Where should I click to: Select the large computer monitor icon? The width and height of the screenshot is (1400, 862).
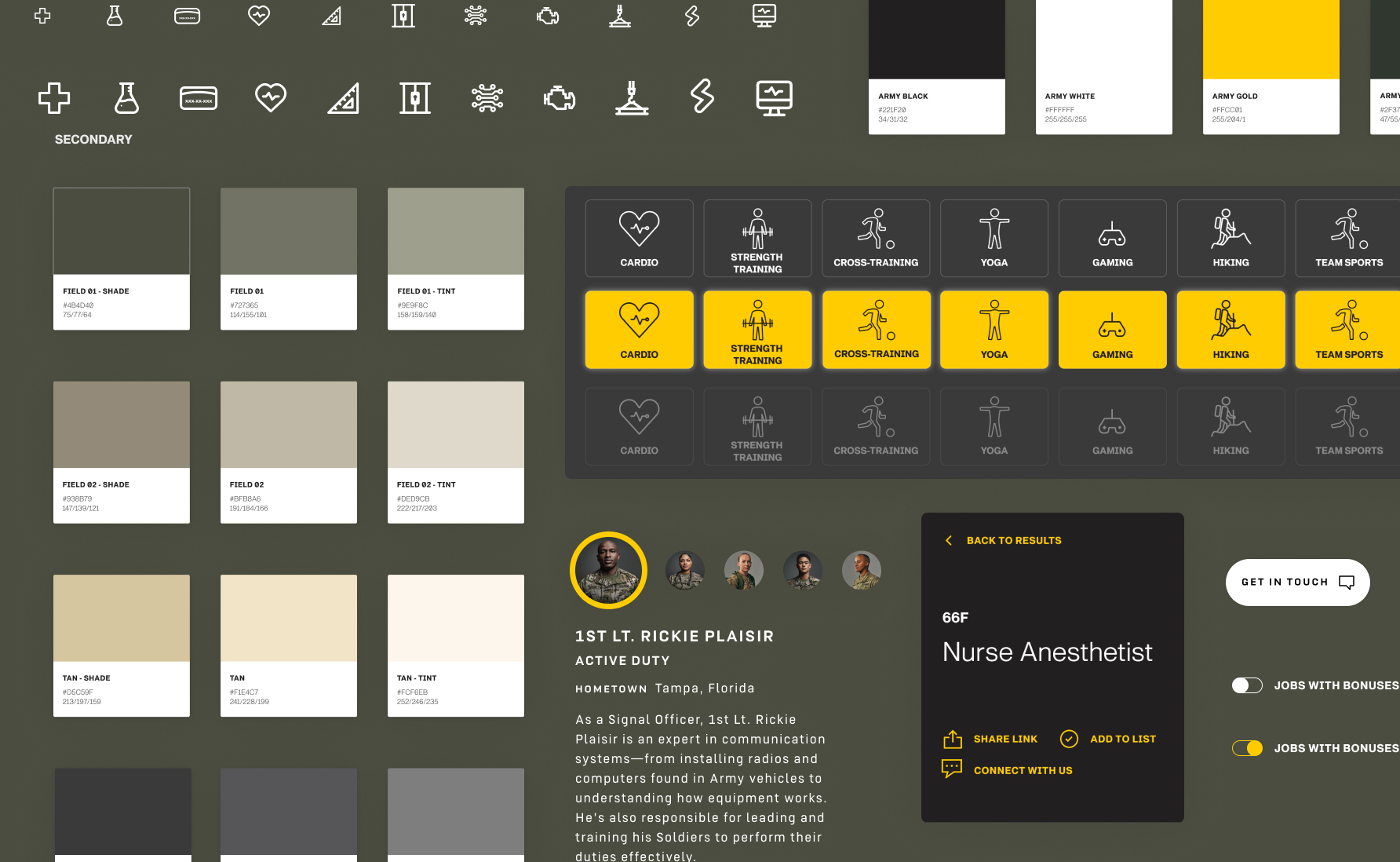pyautogui.click(x=775, y=98)
